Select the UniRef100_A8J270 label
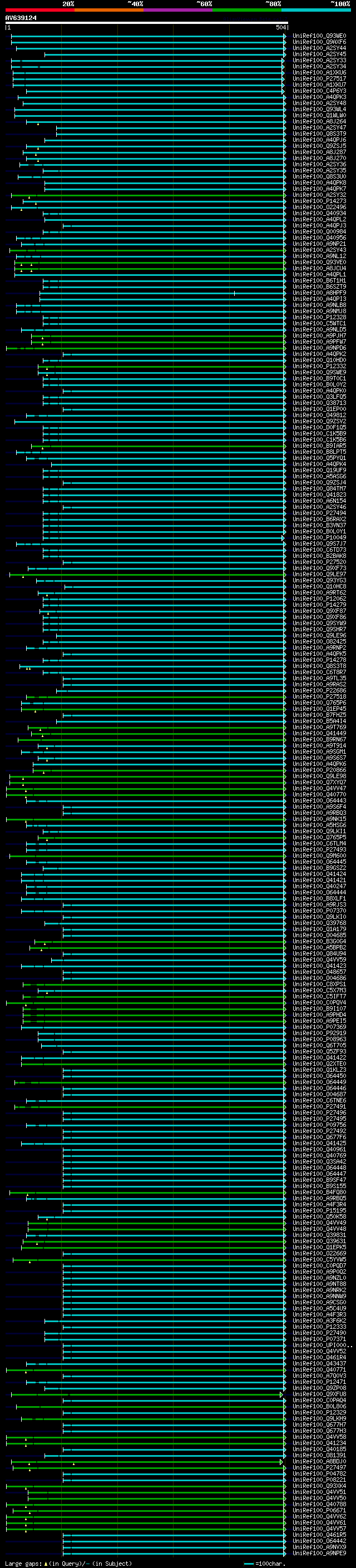 tap(319, 159)
